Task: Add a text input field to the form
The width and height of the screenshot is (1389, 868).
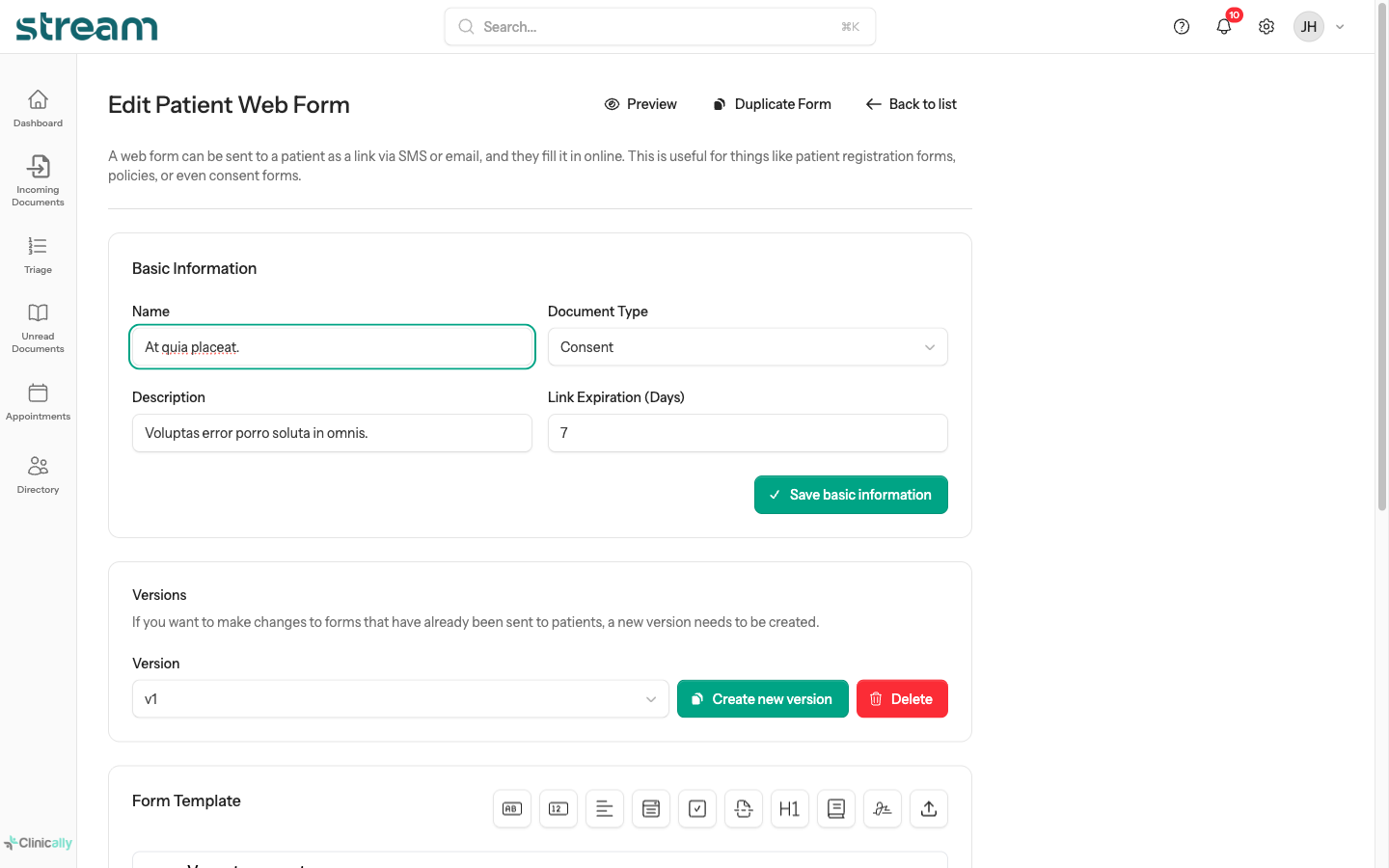Action: point(512,808)
